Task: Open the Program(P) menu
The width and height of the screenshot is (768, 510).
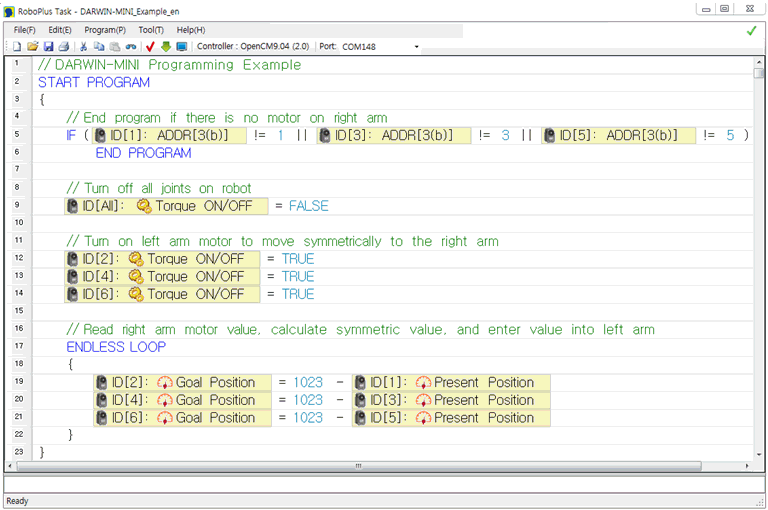Action: pyautogui.click(x=105, y=30)
